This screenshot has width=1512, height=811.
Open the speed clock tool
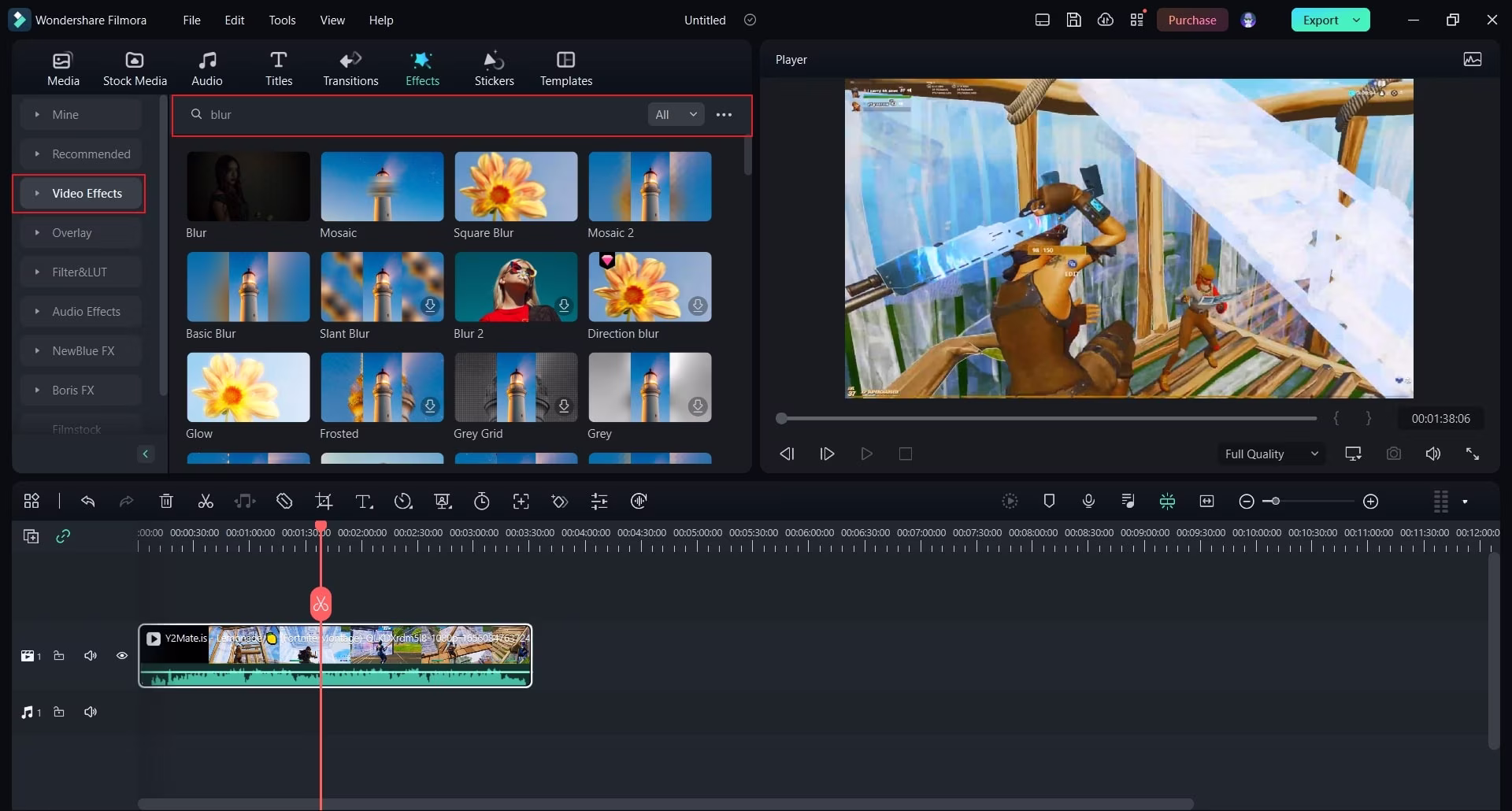(x=403, y=502)
